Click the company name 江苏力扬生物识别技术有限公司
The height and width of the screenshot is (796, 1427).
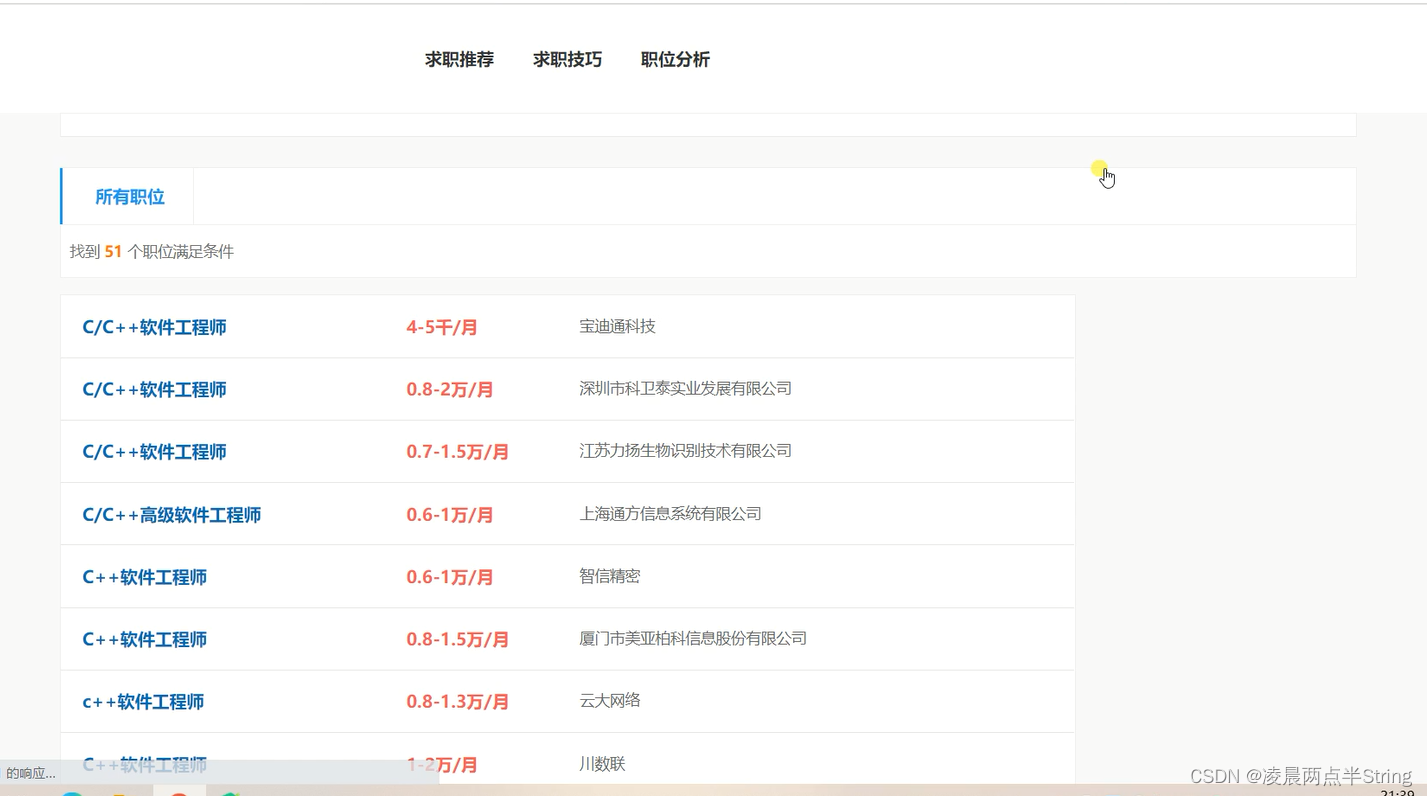[x=685, y=451]
